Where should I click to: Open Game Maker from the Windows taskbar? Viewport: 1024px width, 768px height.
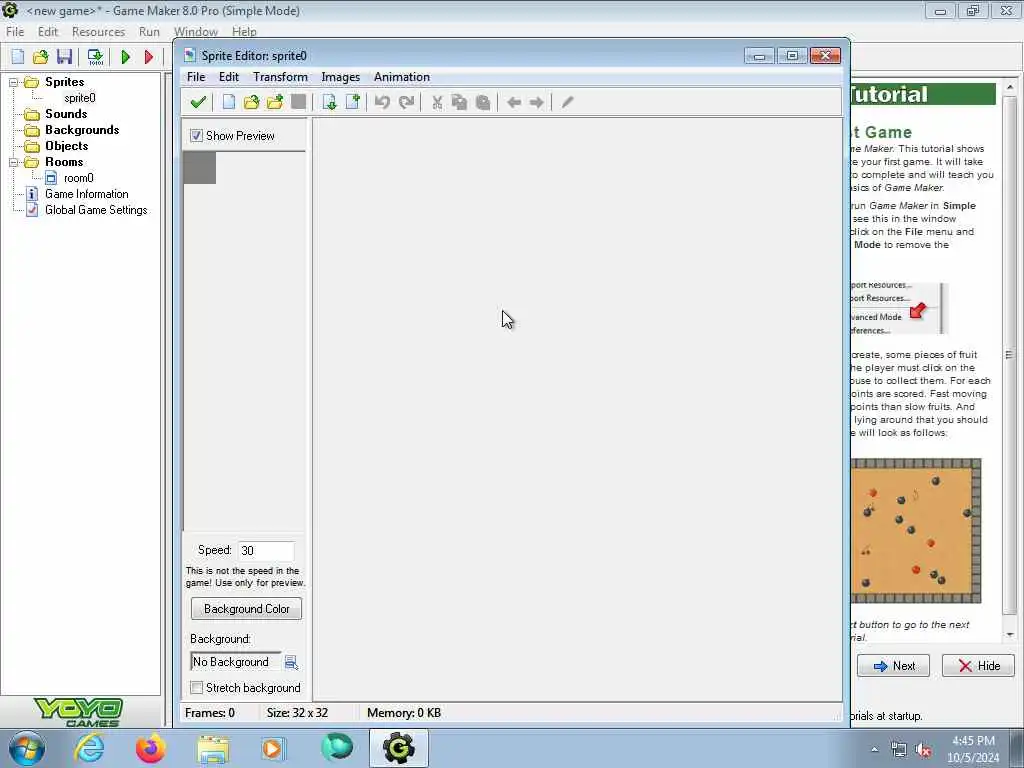pyautogui.click(x=399, y=748)
